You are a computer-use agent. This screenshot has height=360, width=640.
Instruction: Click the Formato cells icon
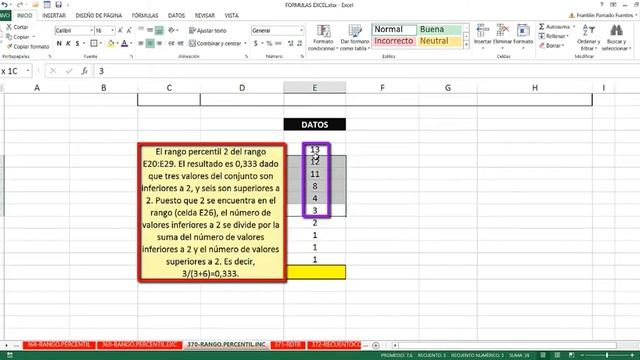click(x=523, y=31)
